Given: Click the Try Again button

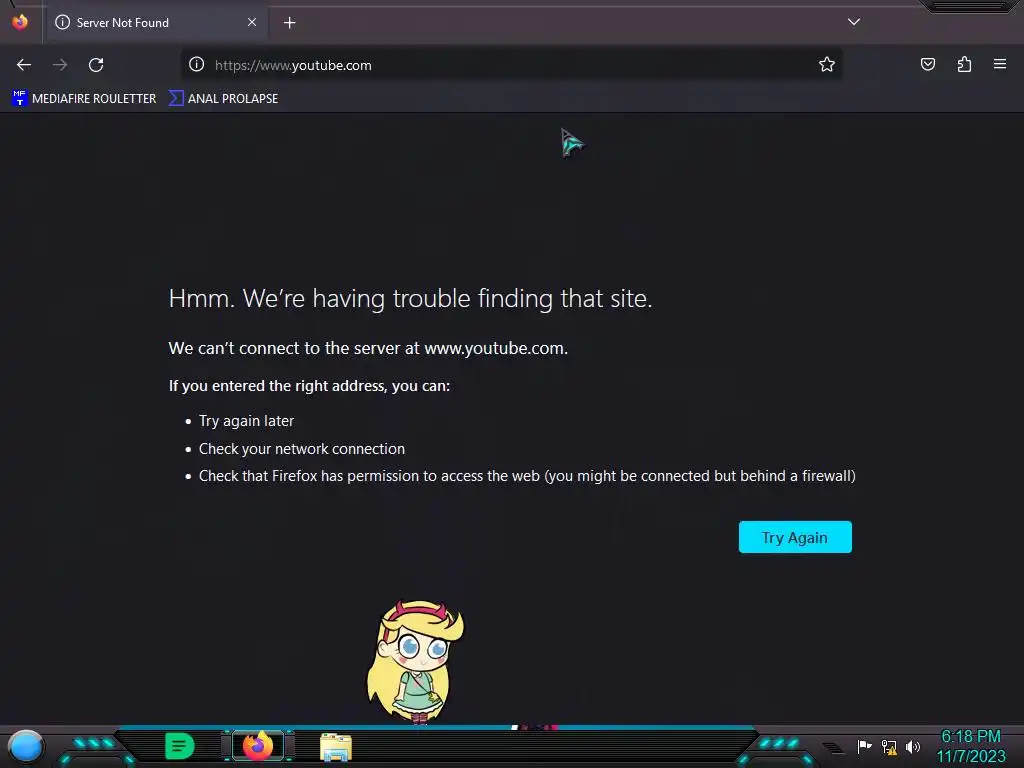Looking at the screenshot, I should [x=795, y=537].
